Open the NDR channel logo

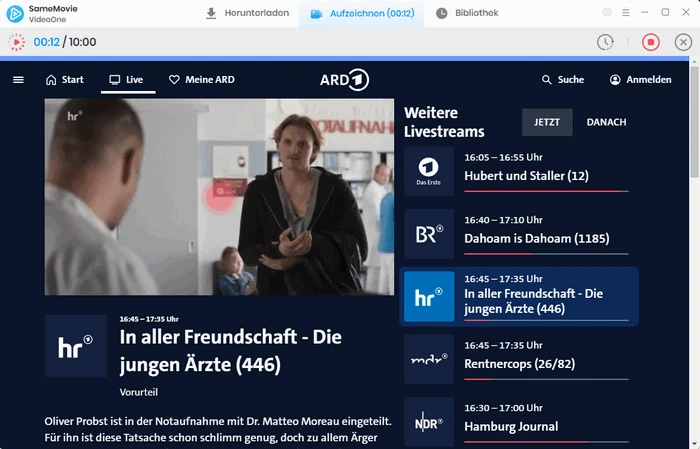point(429,422)
